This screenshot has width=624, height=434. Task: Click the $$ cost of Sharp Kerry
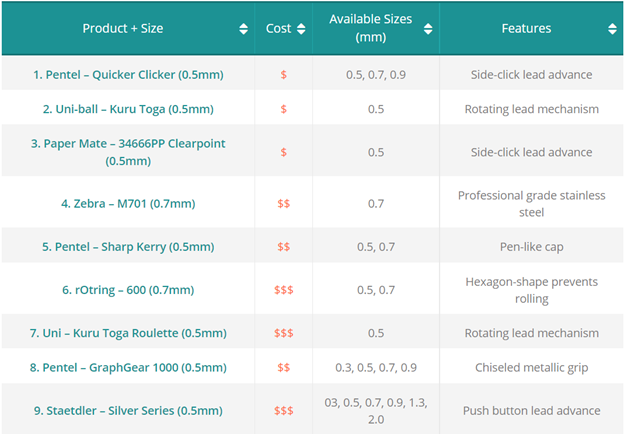(x=283, y=247)
